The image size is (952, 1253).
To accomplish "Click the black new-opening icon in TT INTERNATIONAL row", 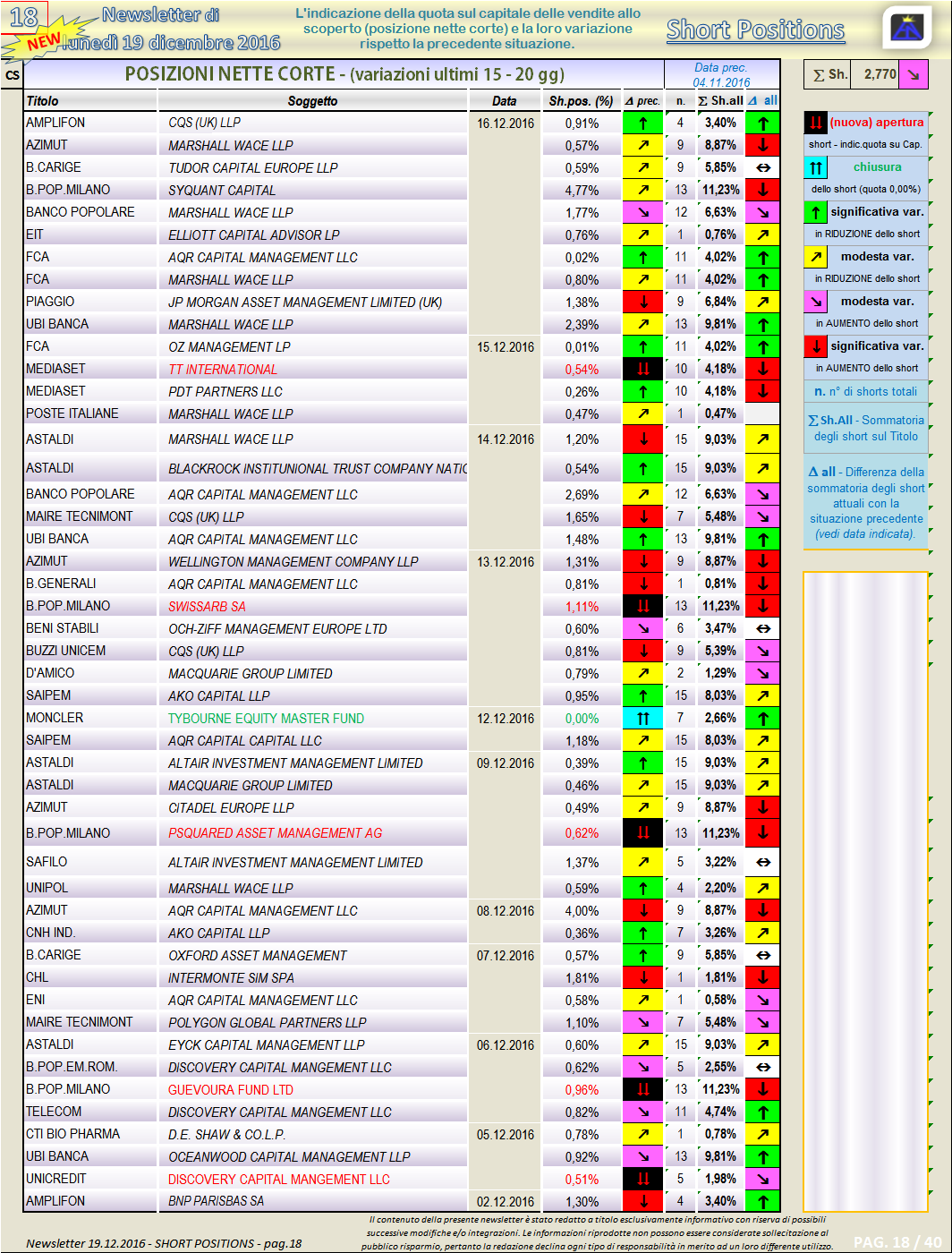I will tap(642, 369).
